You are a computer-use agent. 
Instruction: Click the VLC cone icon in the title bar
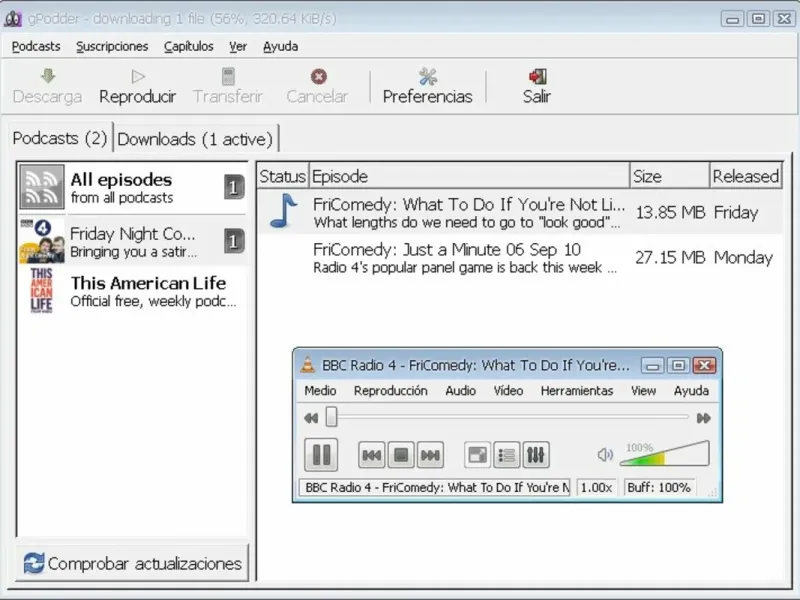click(x=307, y=365)
